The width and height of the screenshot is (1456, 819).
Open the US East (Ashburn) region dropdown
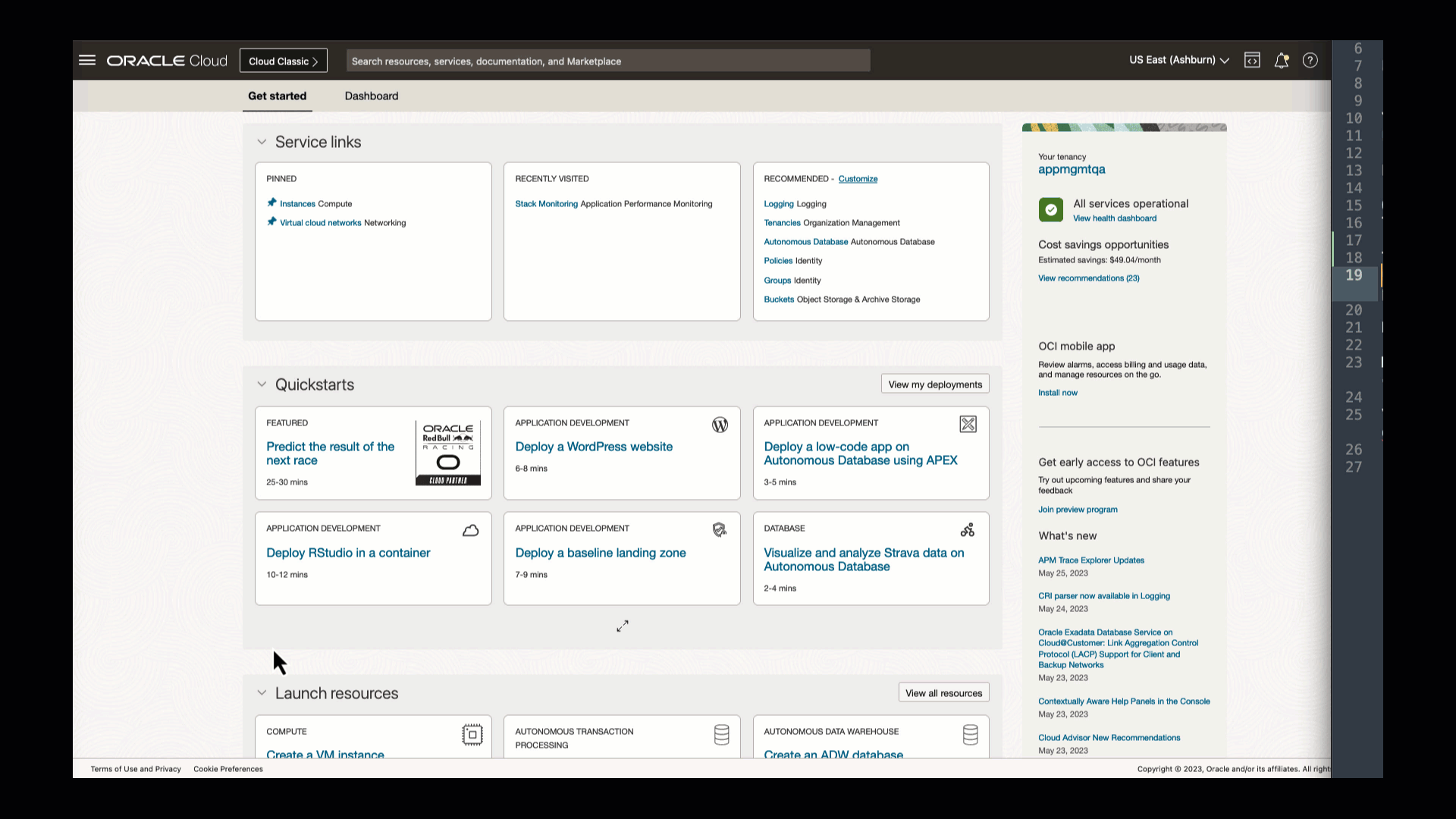1178,60
